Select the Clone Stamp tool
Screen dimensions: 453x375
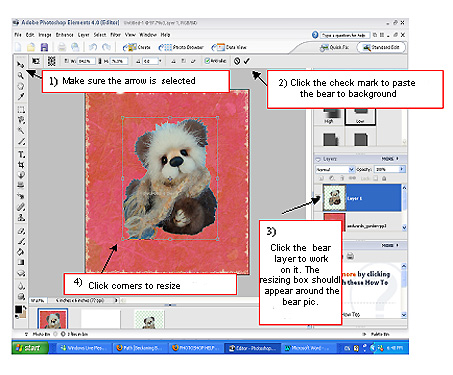tap(21, 218)
